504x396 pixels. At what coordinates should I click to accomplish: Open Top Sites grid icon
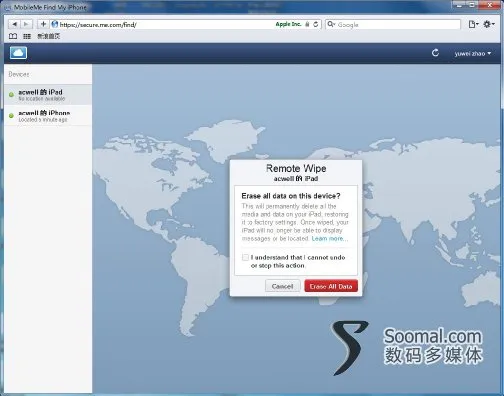click(27, 36)
